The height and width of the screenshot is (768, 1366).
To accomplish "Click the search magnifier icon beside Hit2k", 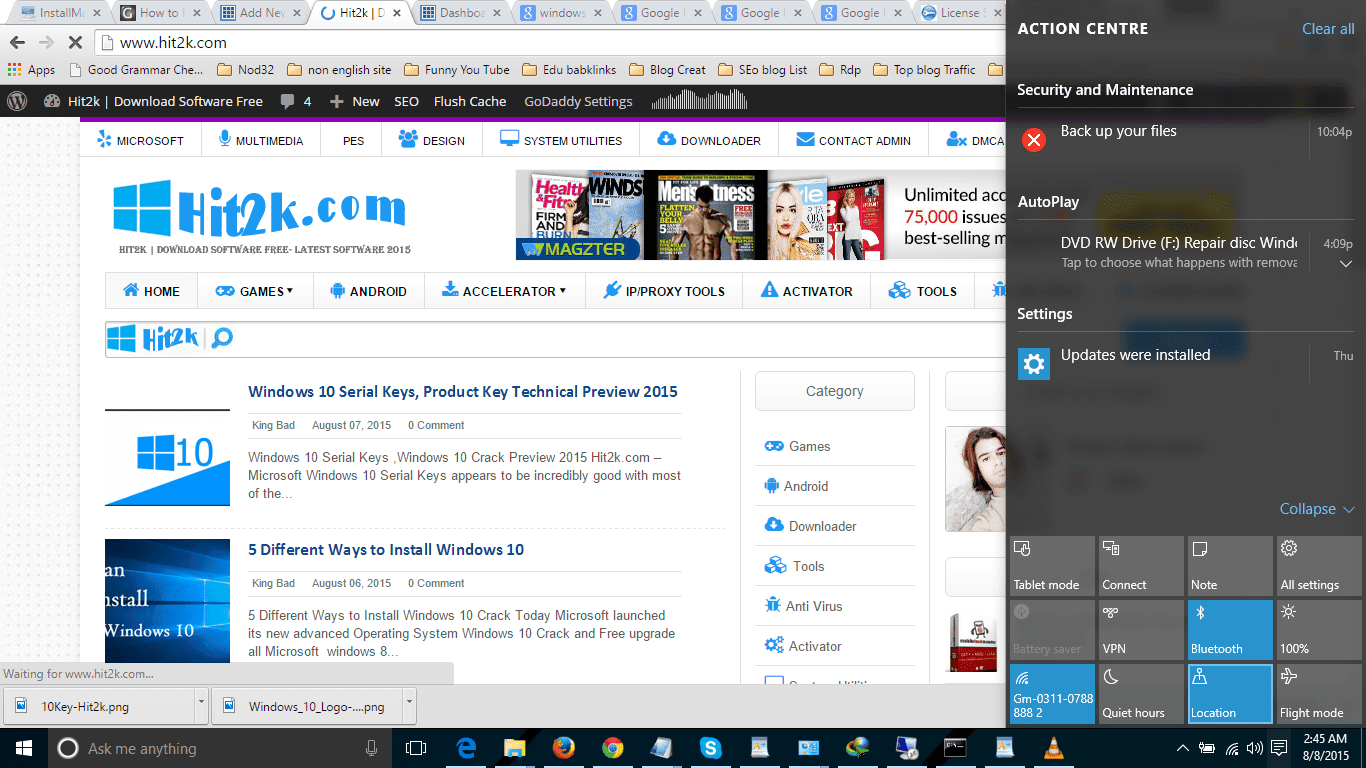I will [x=222, y=338].
